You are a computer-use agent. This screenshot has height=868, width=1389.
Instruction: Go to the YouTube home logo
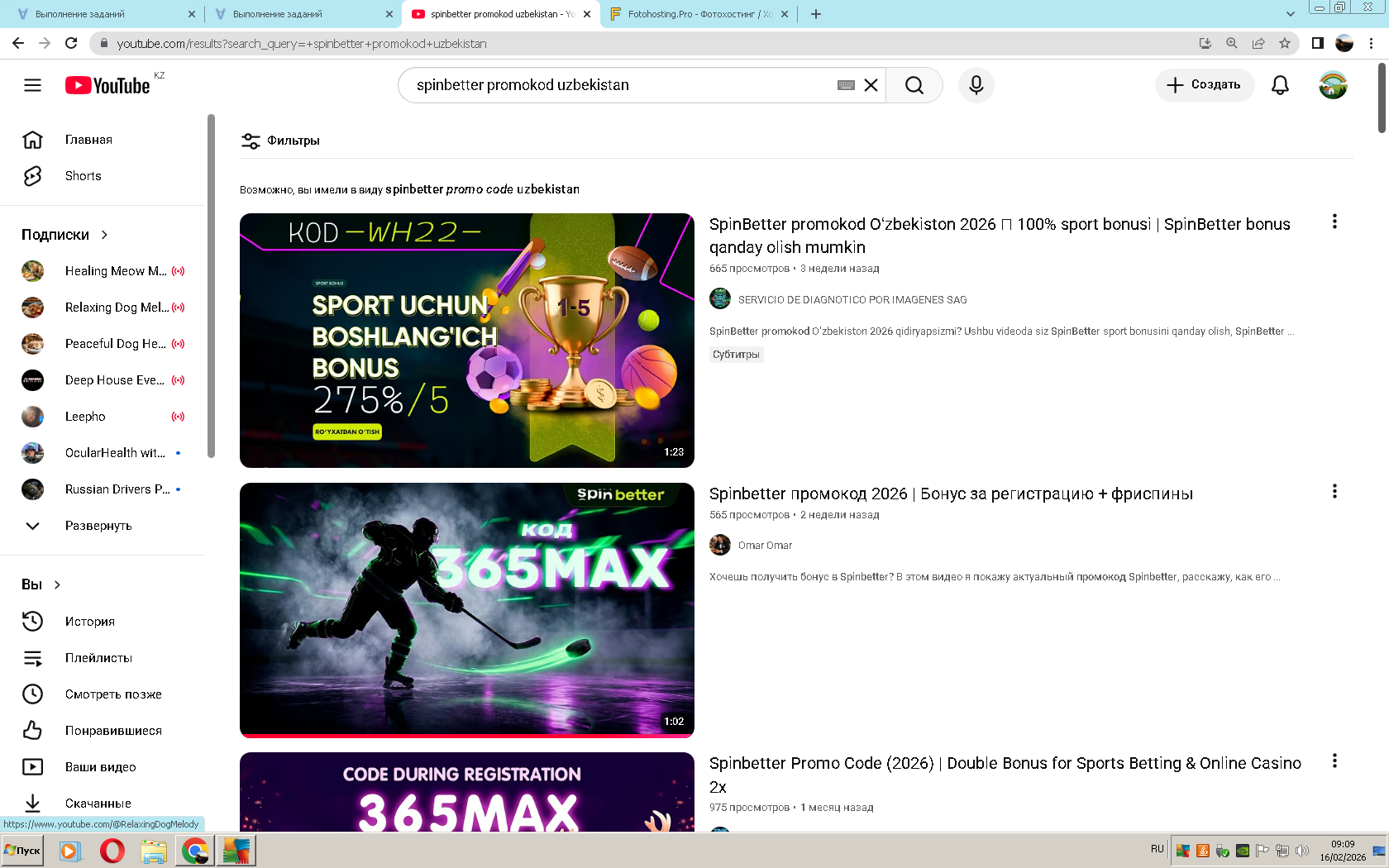point(108,85)
